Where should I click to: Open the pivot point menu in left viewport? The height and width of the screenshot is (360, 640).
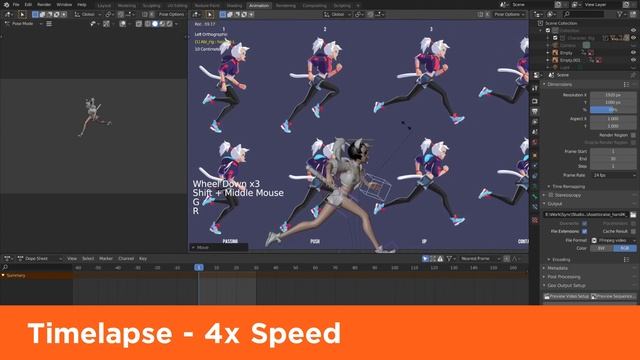[x=109, y=14]
